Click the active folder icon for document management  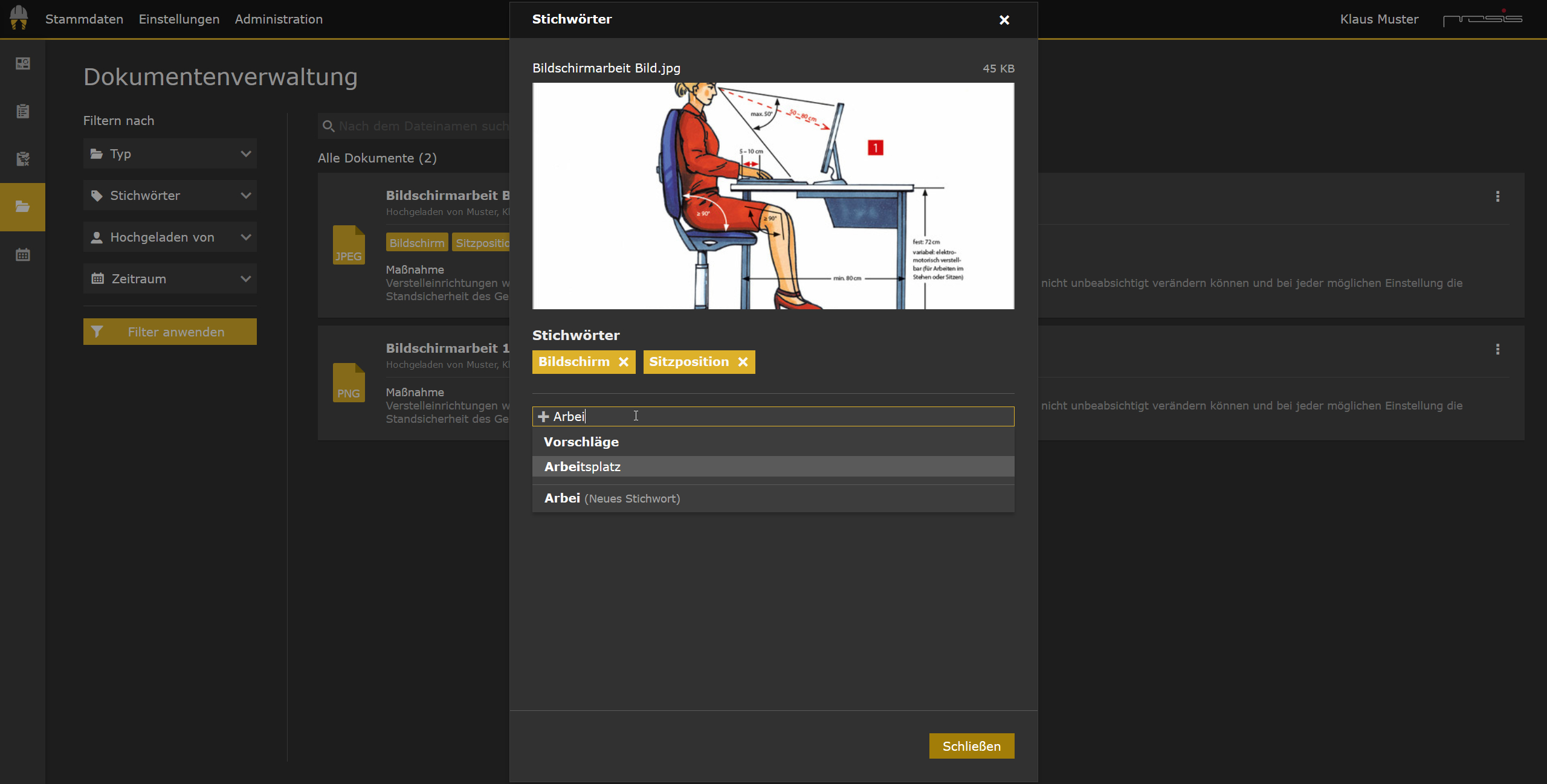[x=22, y=207]
